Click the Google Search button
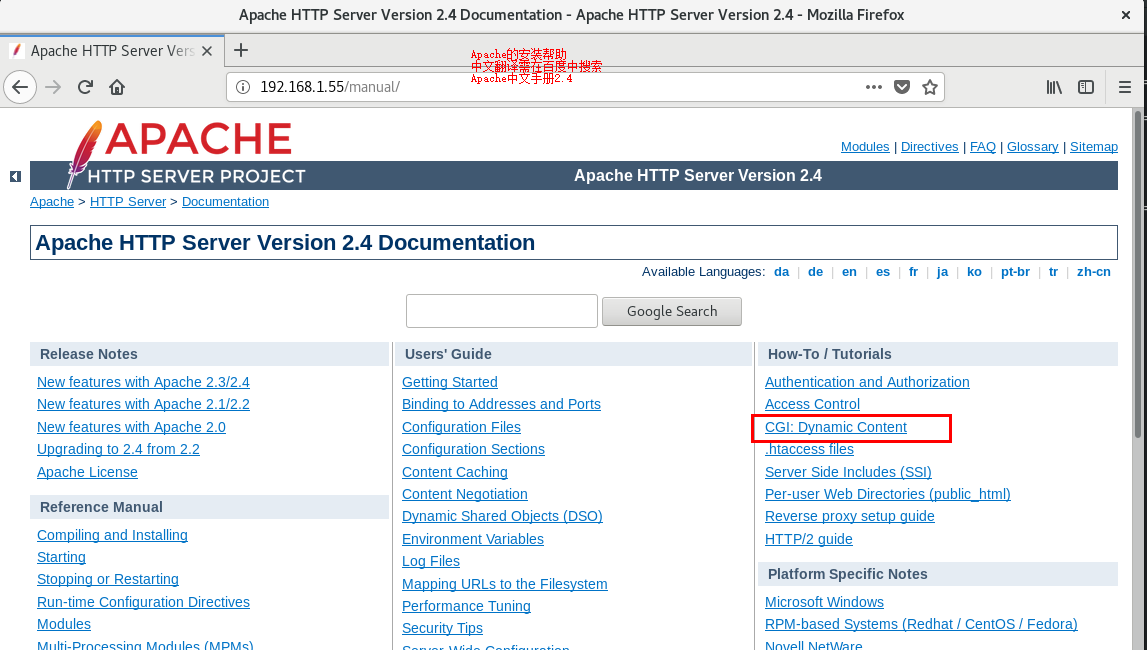 [672, 311]
